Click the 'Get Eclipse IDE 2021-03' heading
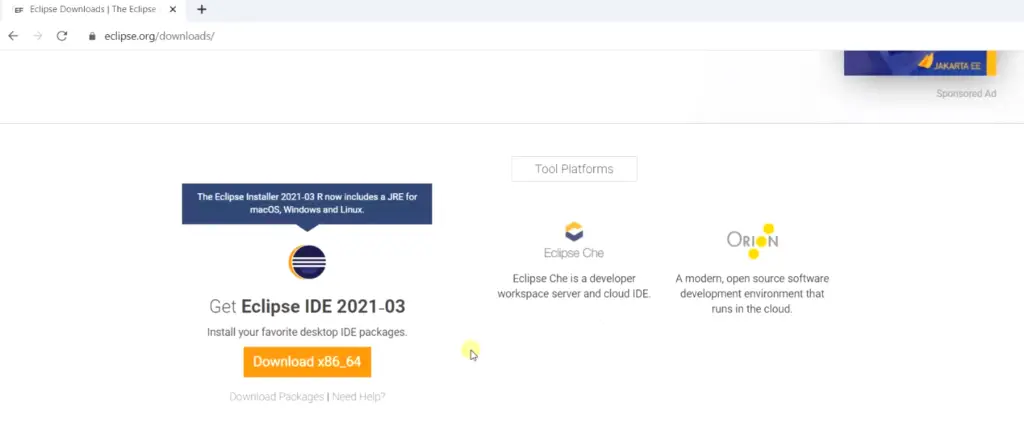The width and height of the screenshot is (1024, 426). click(307, 306)
